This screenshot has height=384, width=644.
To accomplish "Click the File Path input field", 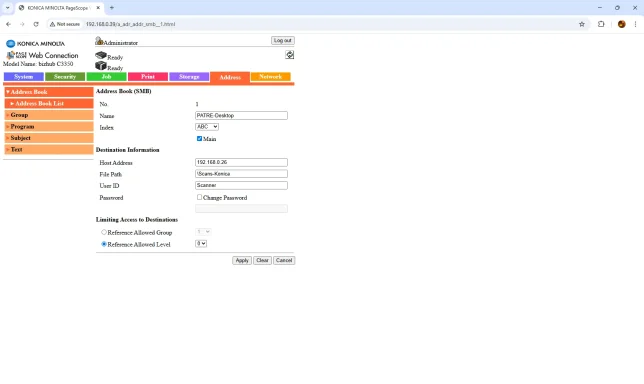I will tap(242, 174).
